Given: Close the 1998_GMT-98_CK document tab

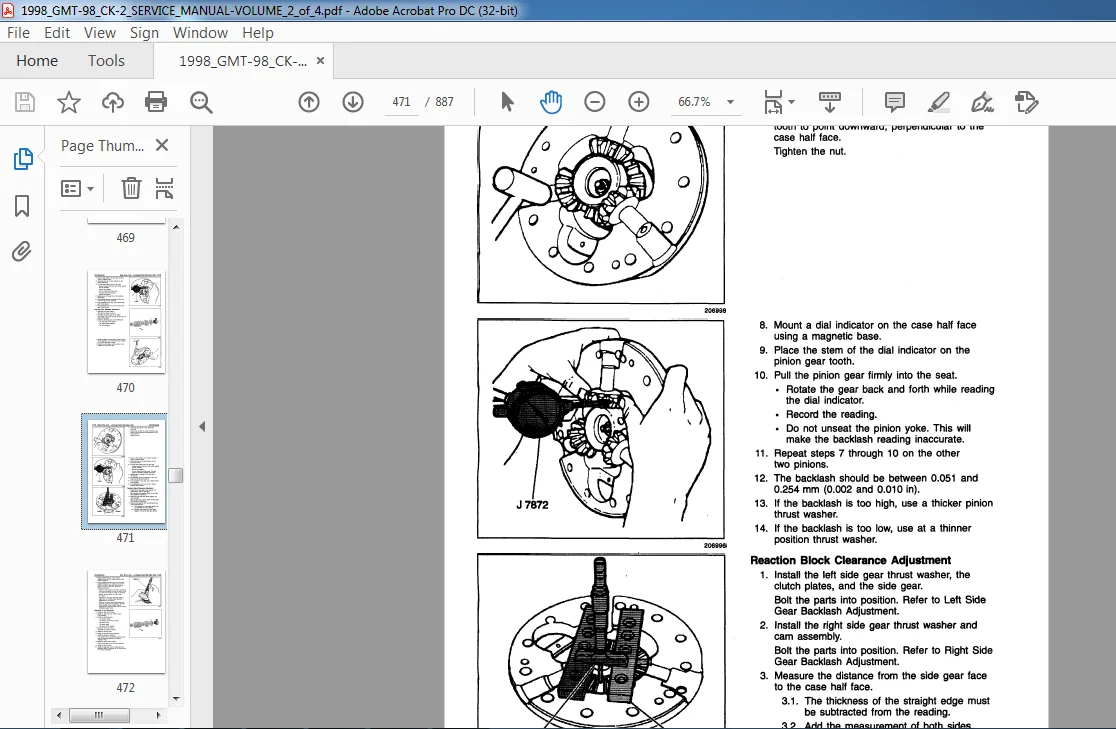Looking at the screenshot, I should (320, 61).
